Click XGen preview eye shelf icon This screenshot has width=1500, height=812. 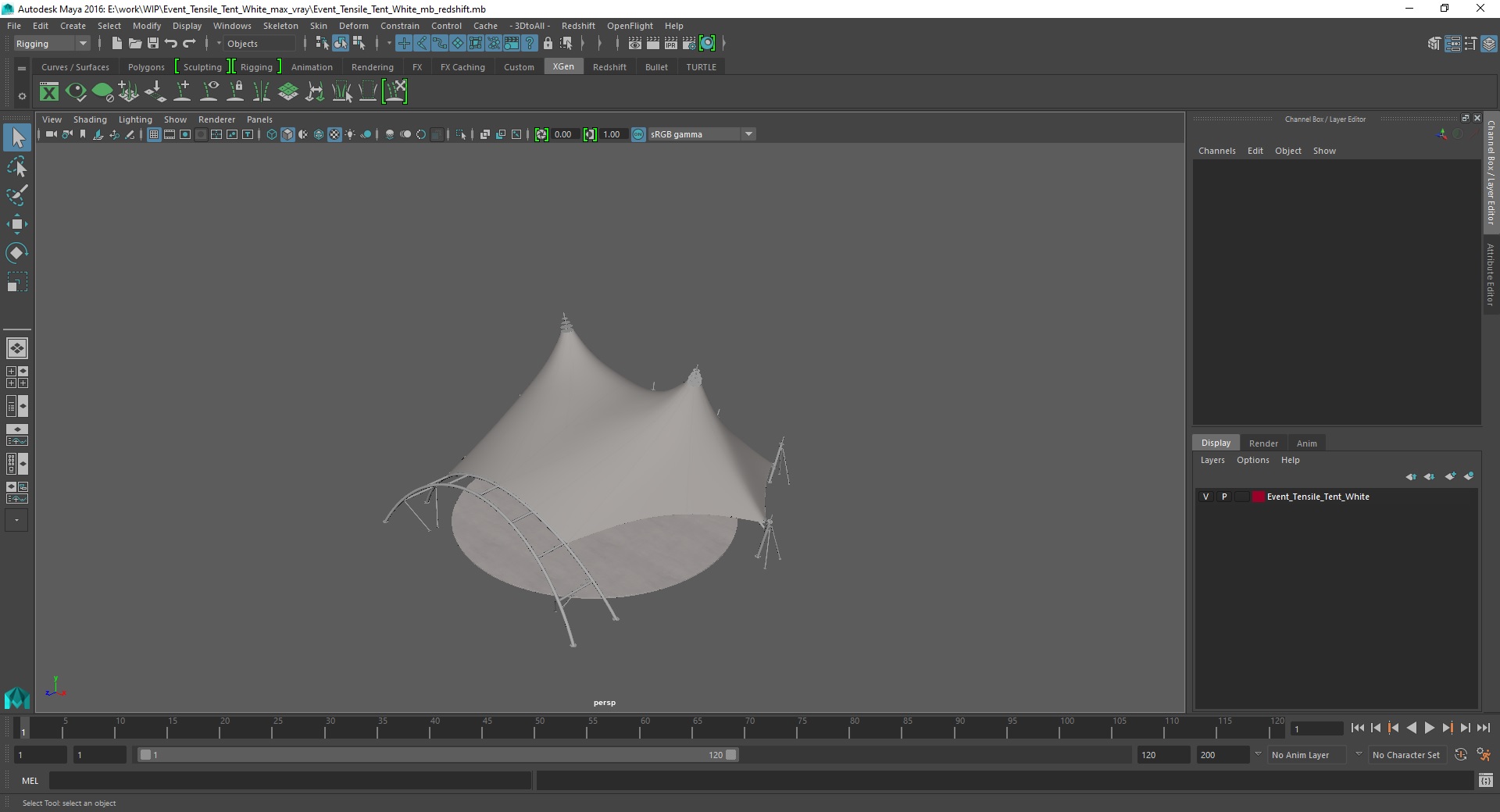[76, 92]
